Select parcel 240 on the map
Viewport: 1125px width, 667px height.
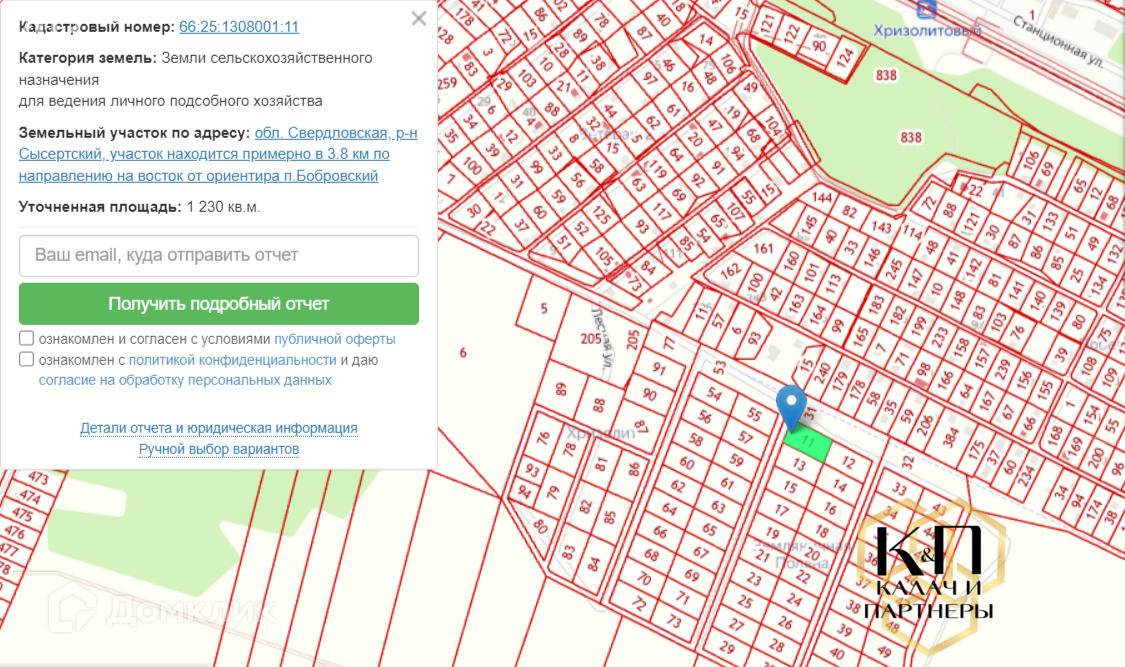822,372
